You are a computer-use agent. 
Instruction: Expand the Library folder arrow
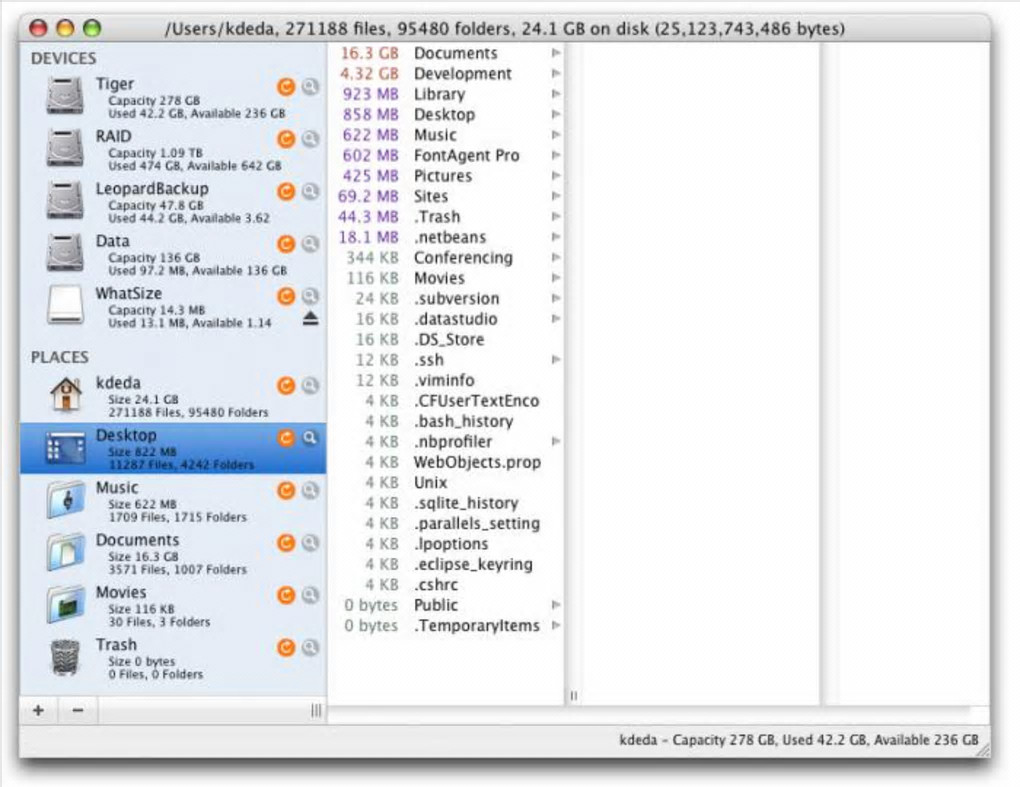[556, 94]
